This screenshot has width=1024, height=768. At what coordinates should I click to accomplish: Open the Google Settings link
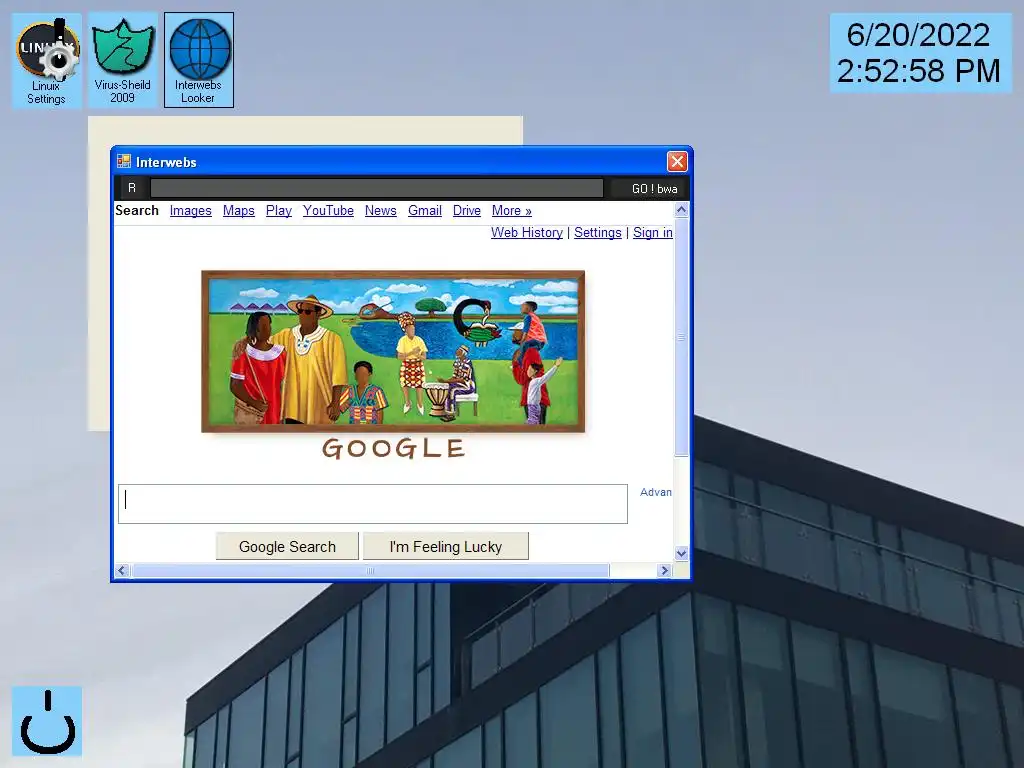598,232
